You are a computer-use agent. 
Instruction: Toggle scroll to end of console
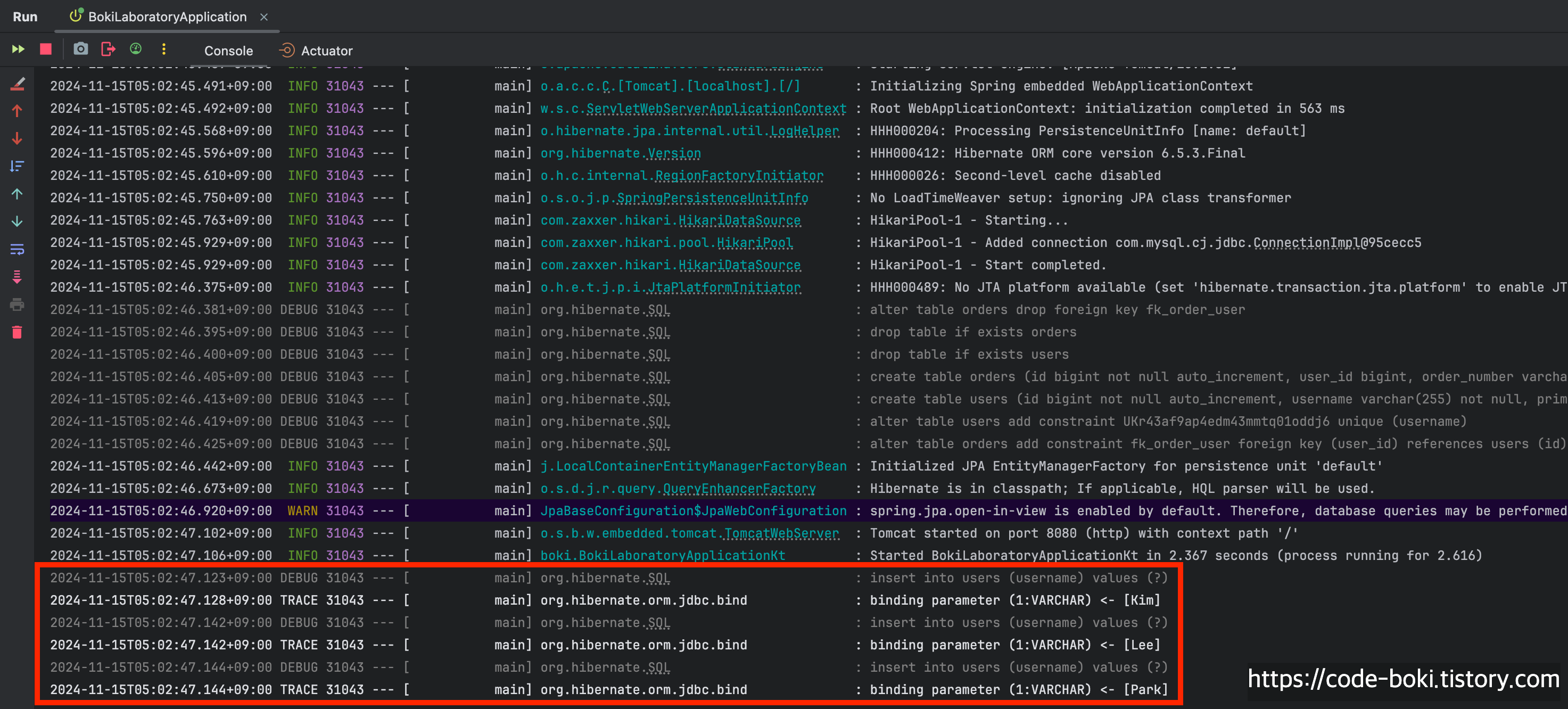(17, 277)
